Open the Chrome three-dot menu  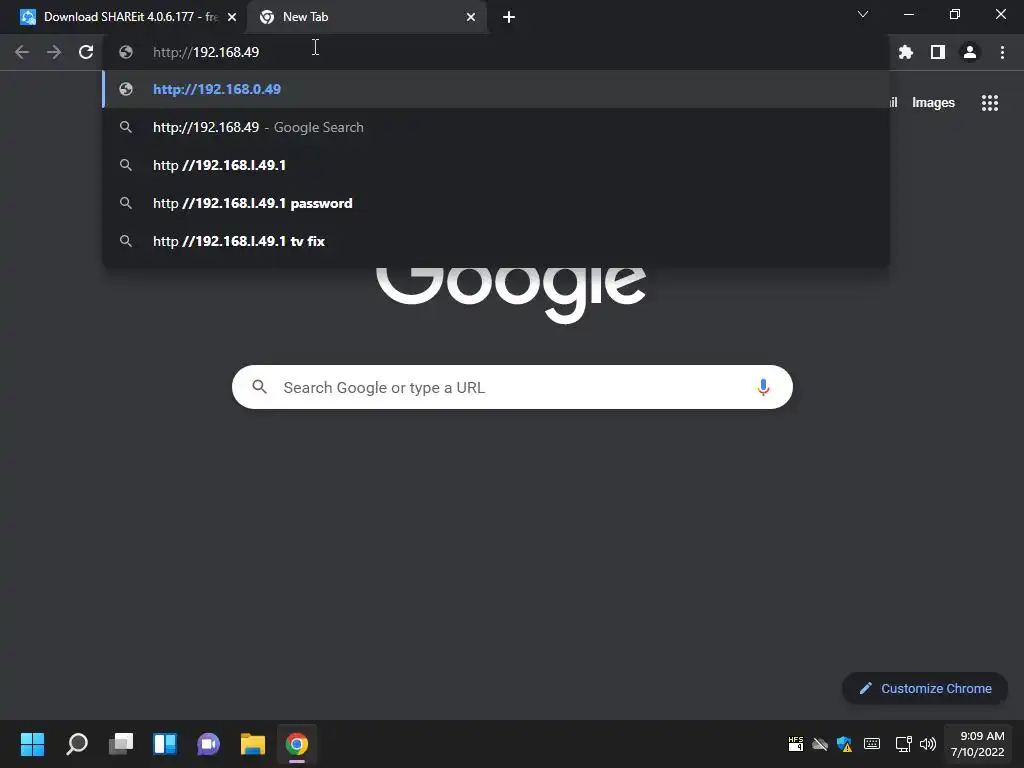tap(1002, 52)
